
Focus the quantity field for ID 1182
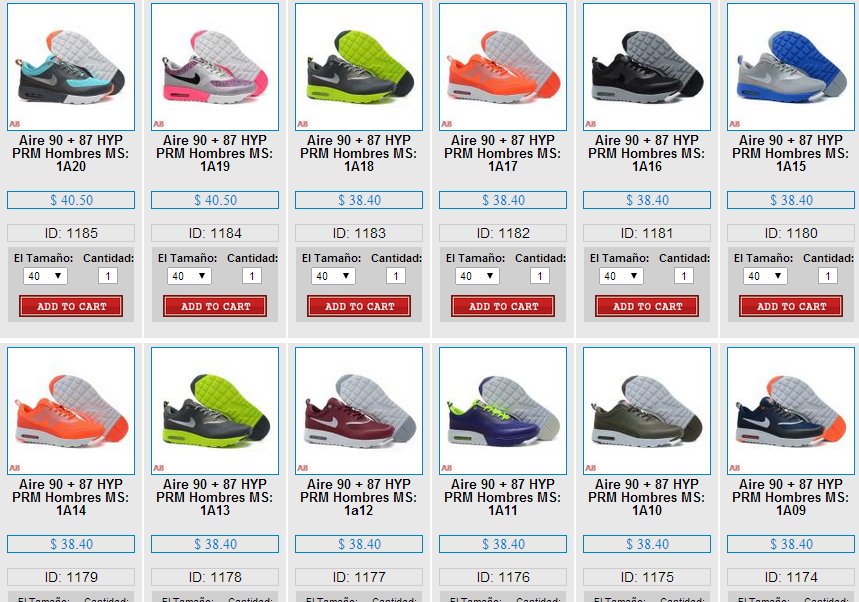(x=540, y=276)
